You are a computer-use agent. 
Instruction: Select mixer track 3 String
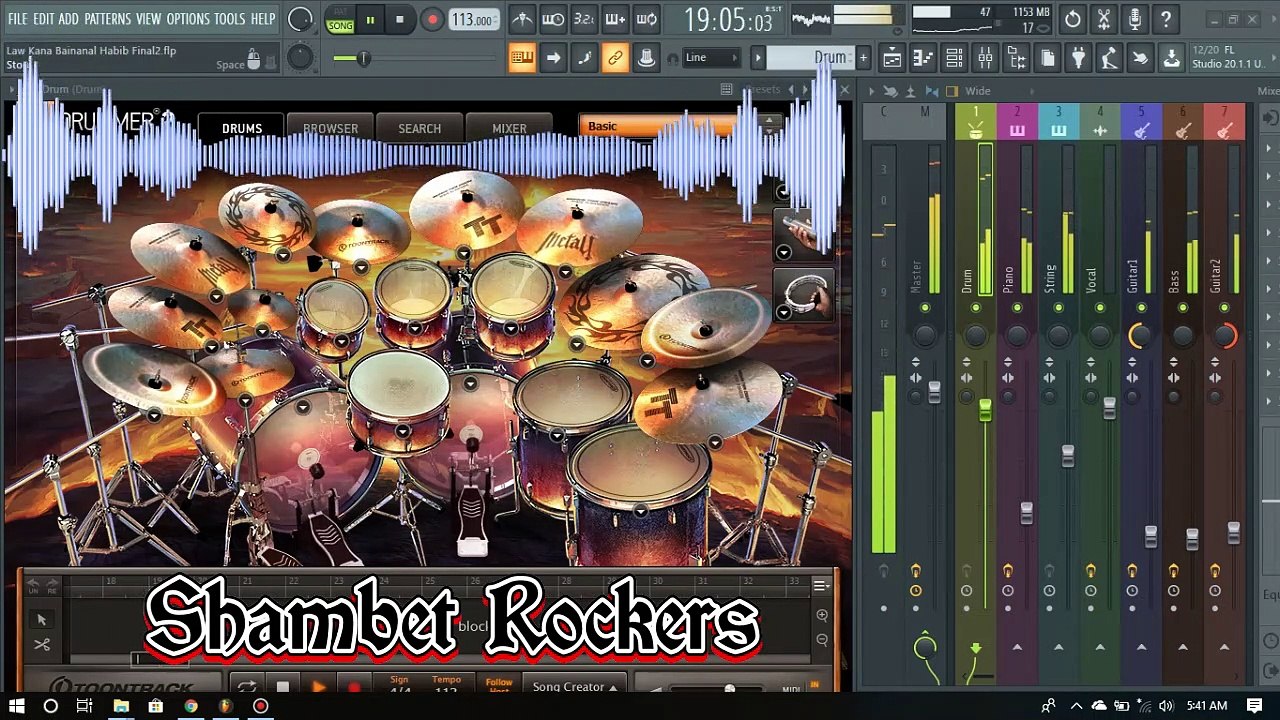click(x=1058, y=122)
